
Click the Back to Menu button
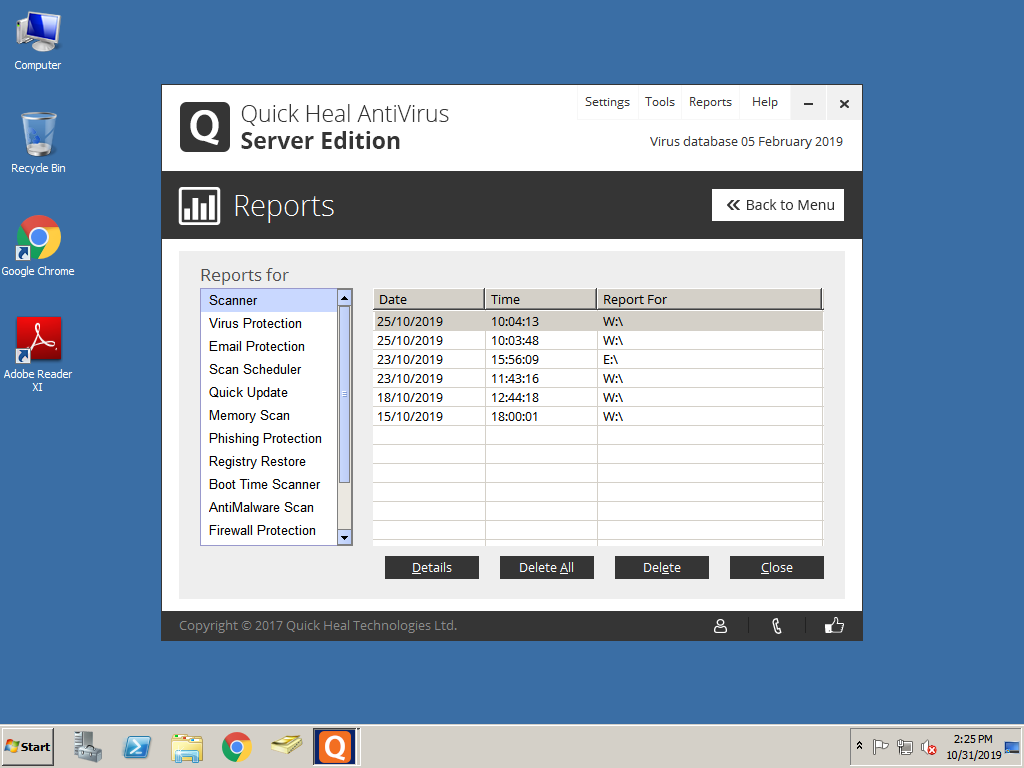[778, 205]
